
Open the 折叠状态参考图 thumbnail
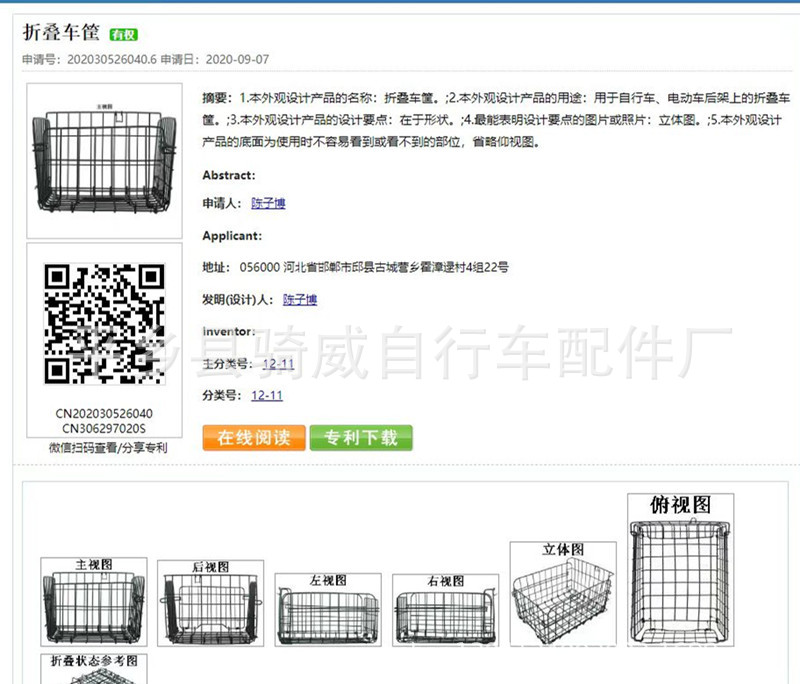pyautogui.click(x=94, y=669)
